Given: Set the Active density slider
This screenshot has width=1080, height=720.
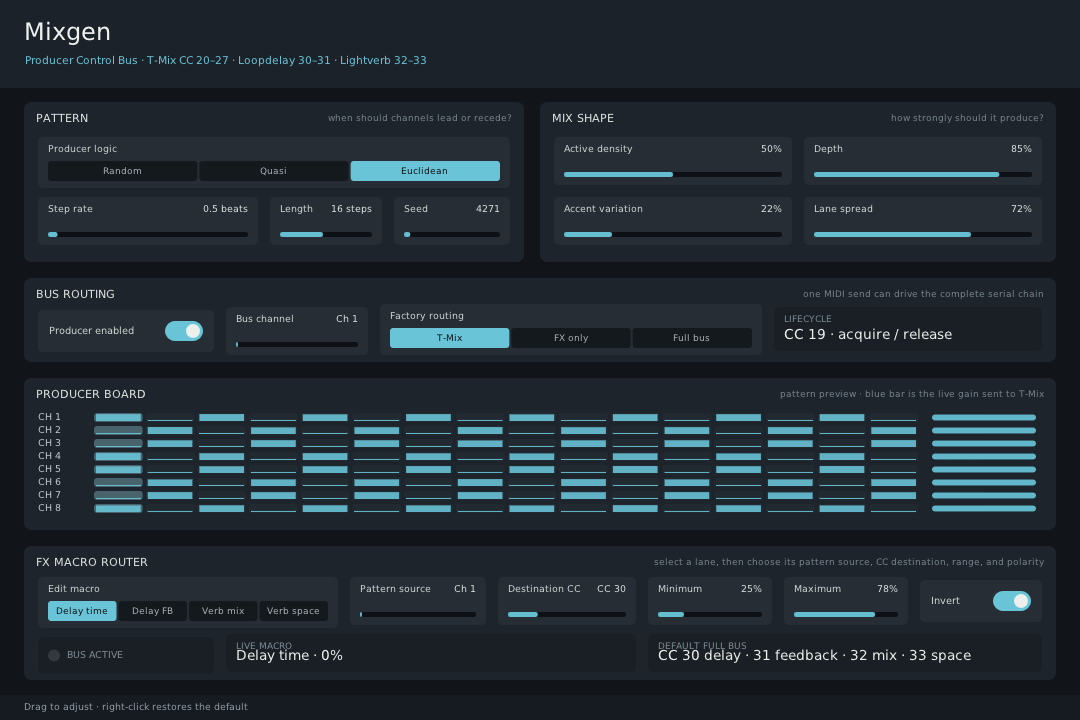Looking at the screenshot, I should click(672, 174).
